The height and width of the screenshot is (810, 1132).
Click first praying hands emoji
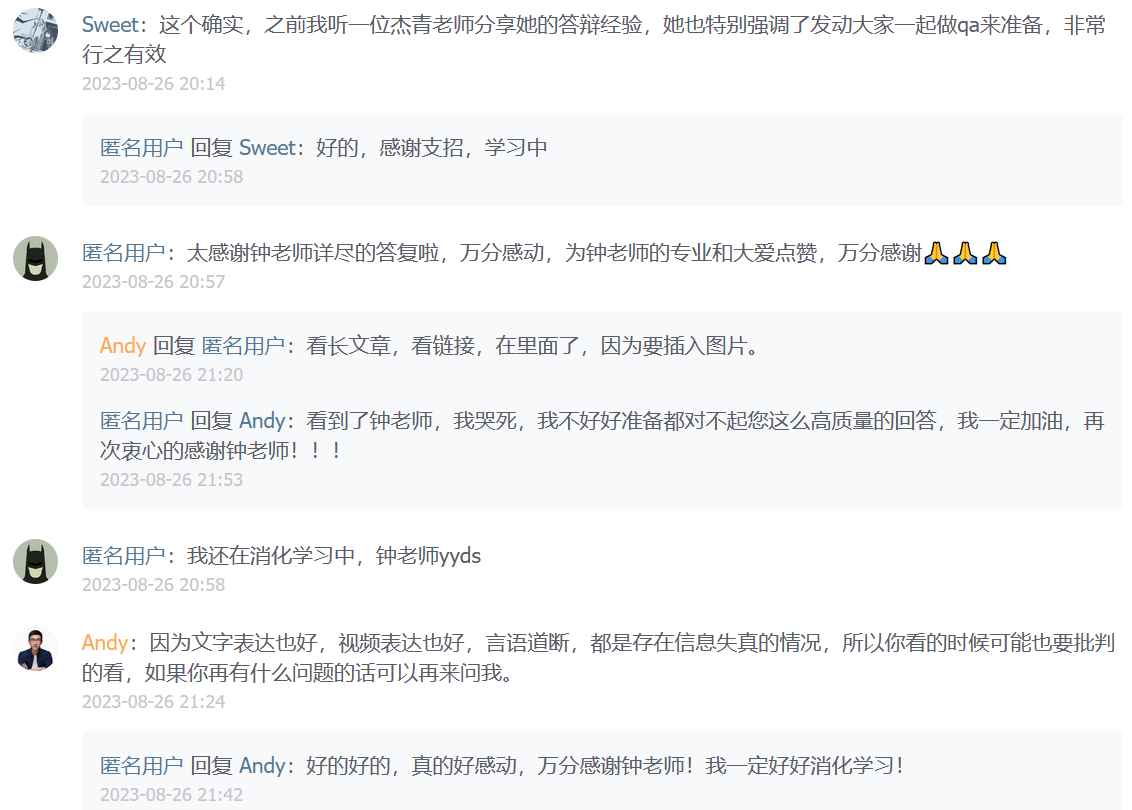point(936,253)
